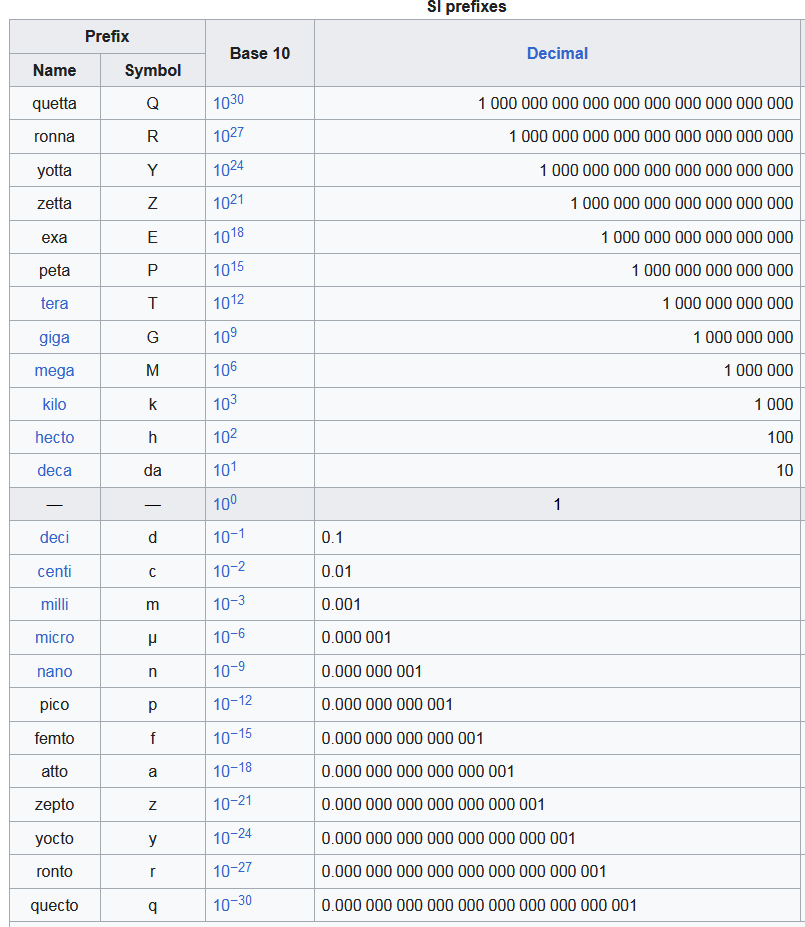This screenshot has height=927, width=805.
Task: Click the quecto name cell
Action: click(55, 905)
